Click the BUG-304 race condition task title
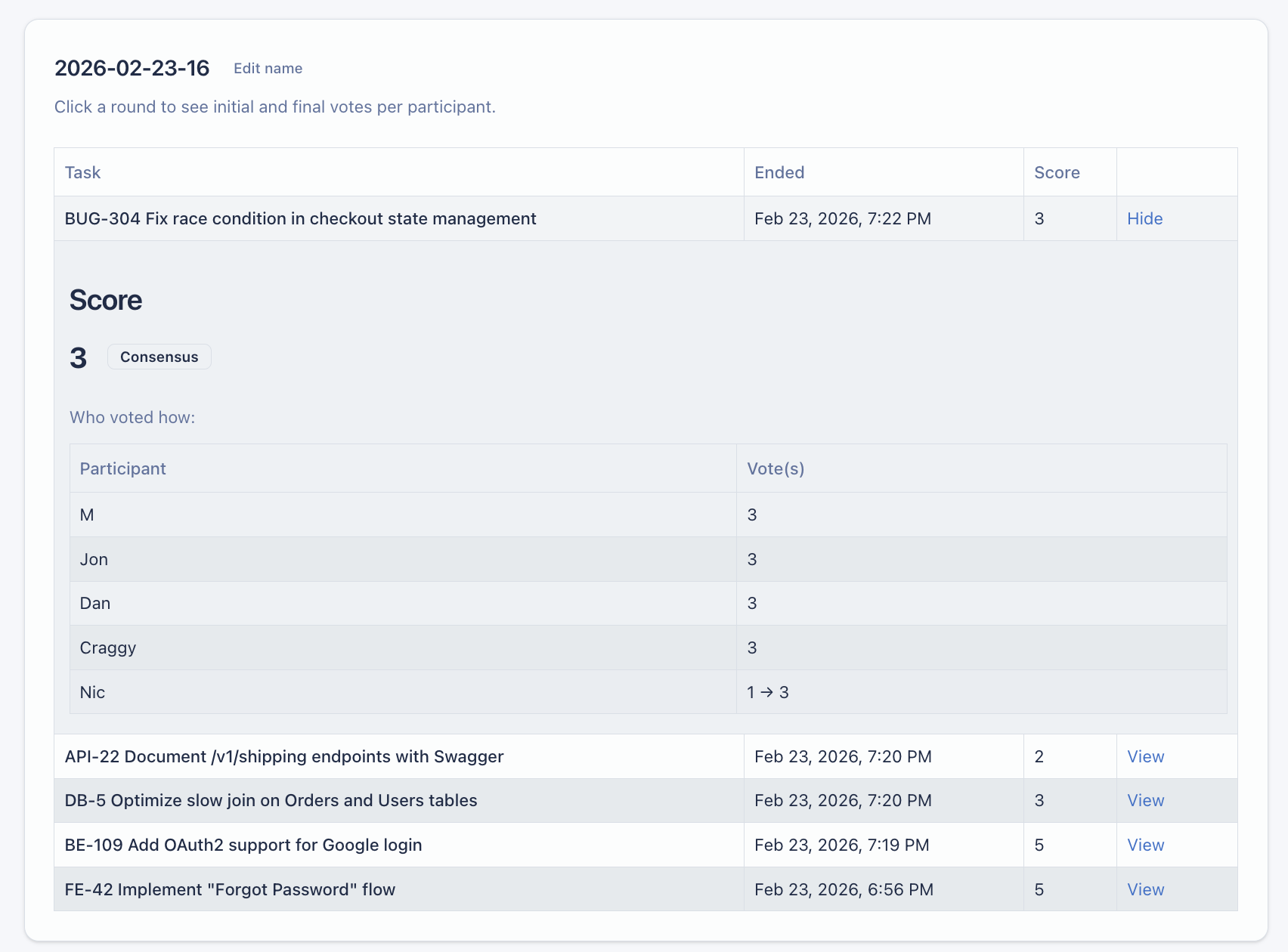Screen dimensions: 1288x952 [300, 218]
